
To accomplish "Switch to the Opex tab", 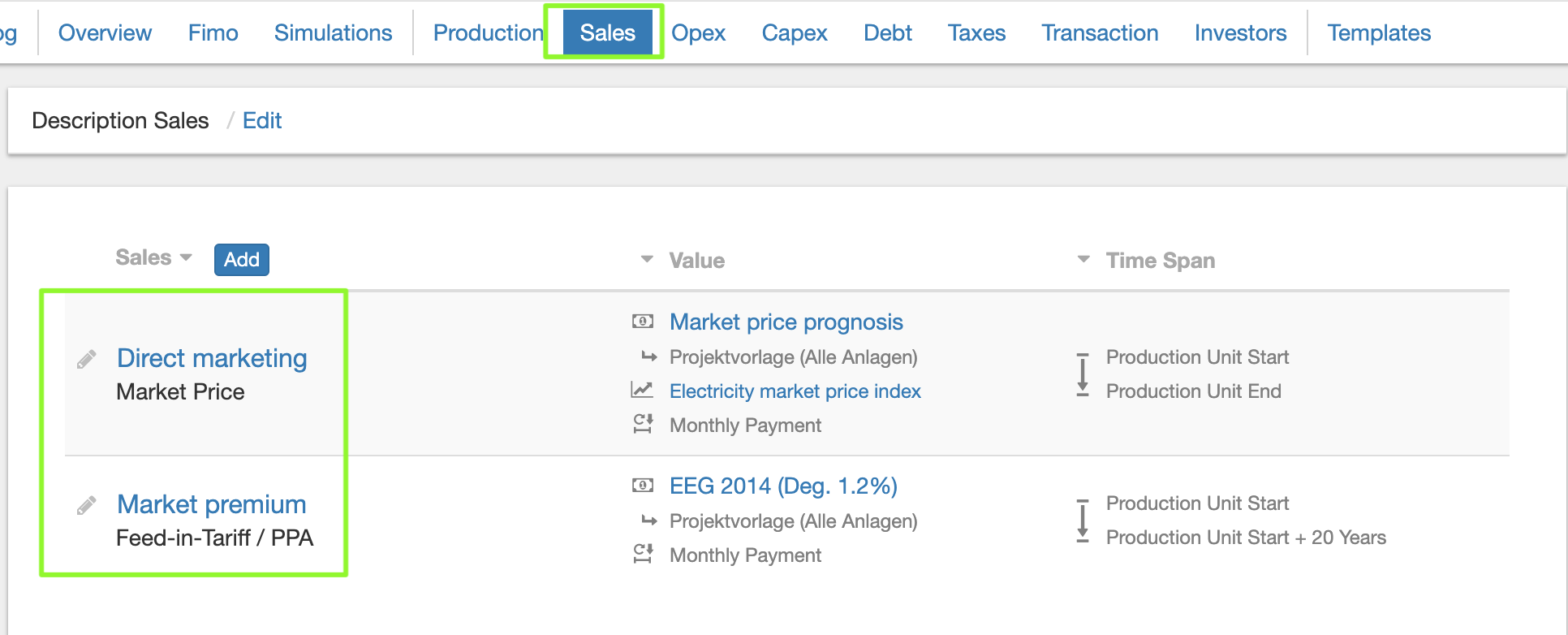I will (x=698, y=32).
